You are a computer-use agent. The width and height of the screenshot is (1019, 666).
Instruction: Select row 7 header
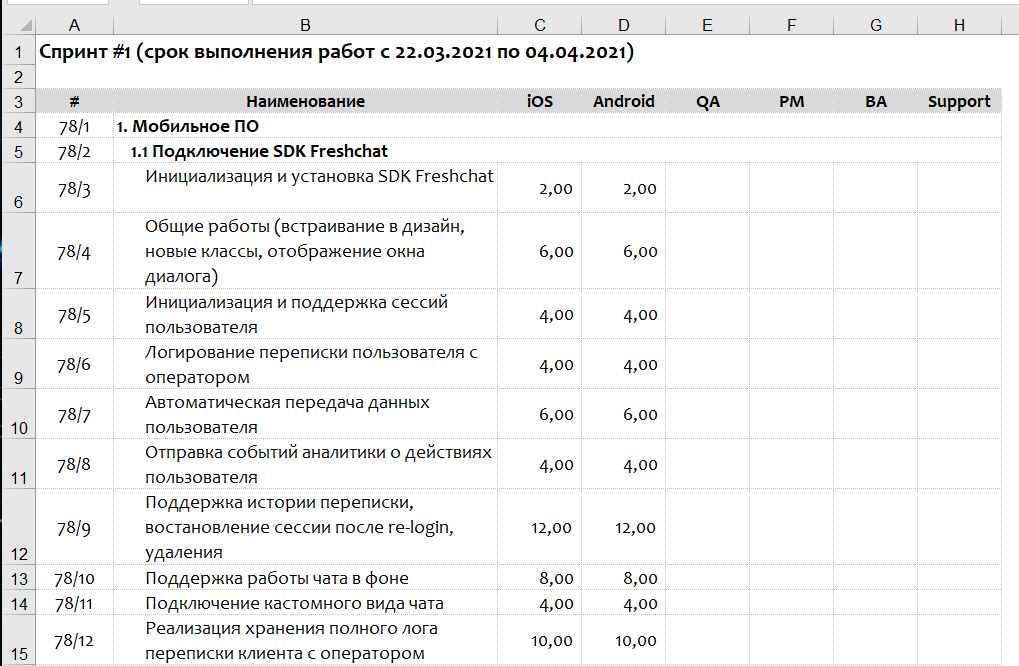pyautogui.click(x=19, y=252)
